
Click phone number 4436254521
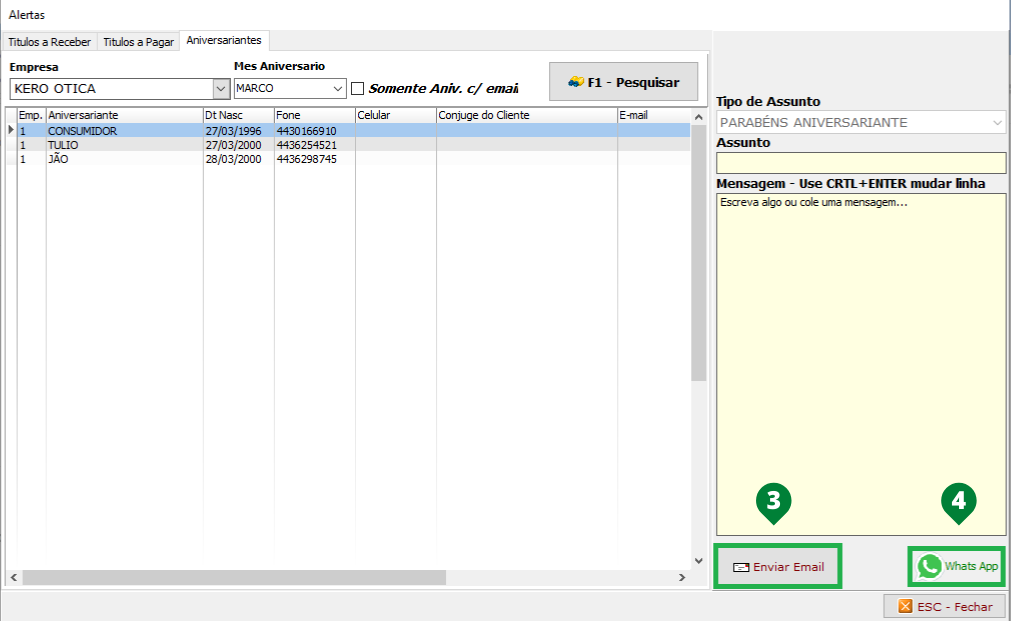click(x=306, y=145)
